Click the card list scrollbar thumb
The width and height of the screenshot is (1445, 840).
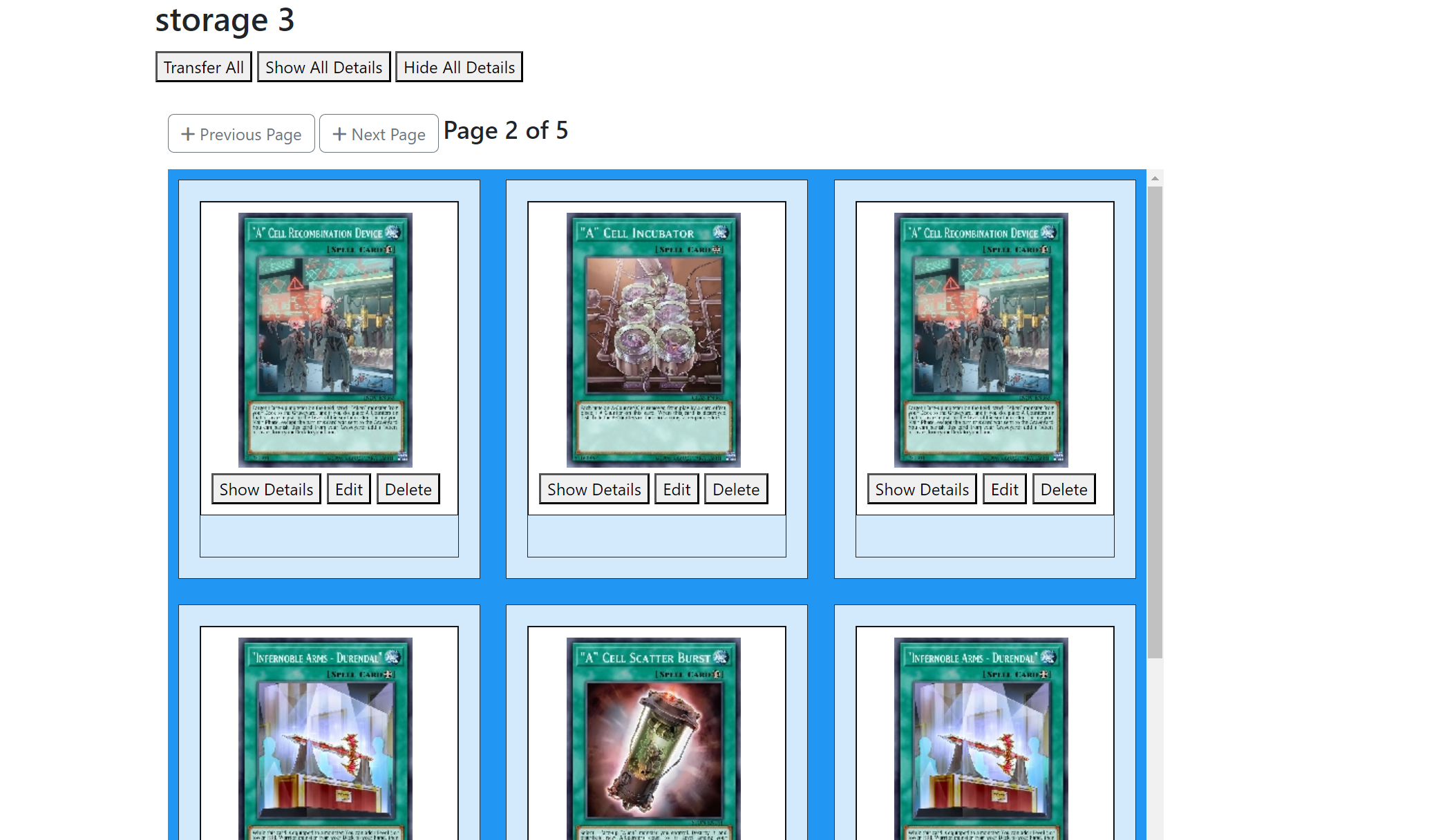coord(1155,422)
